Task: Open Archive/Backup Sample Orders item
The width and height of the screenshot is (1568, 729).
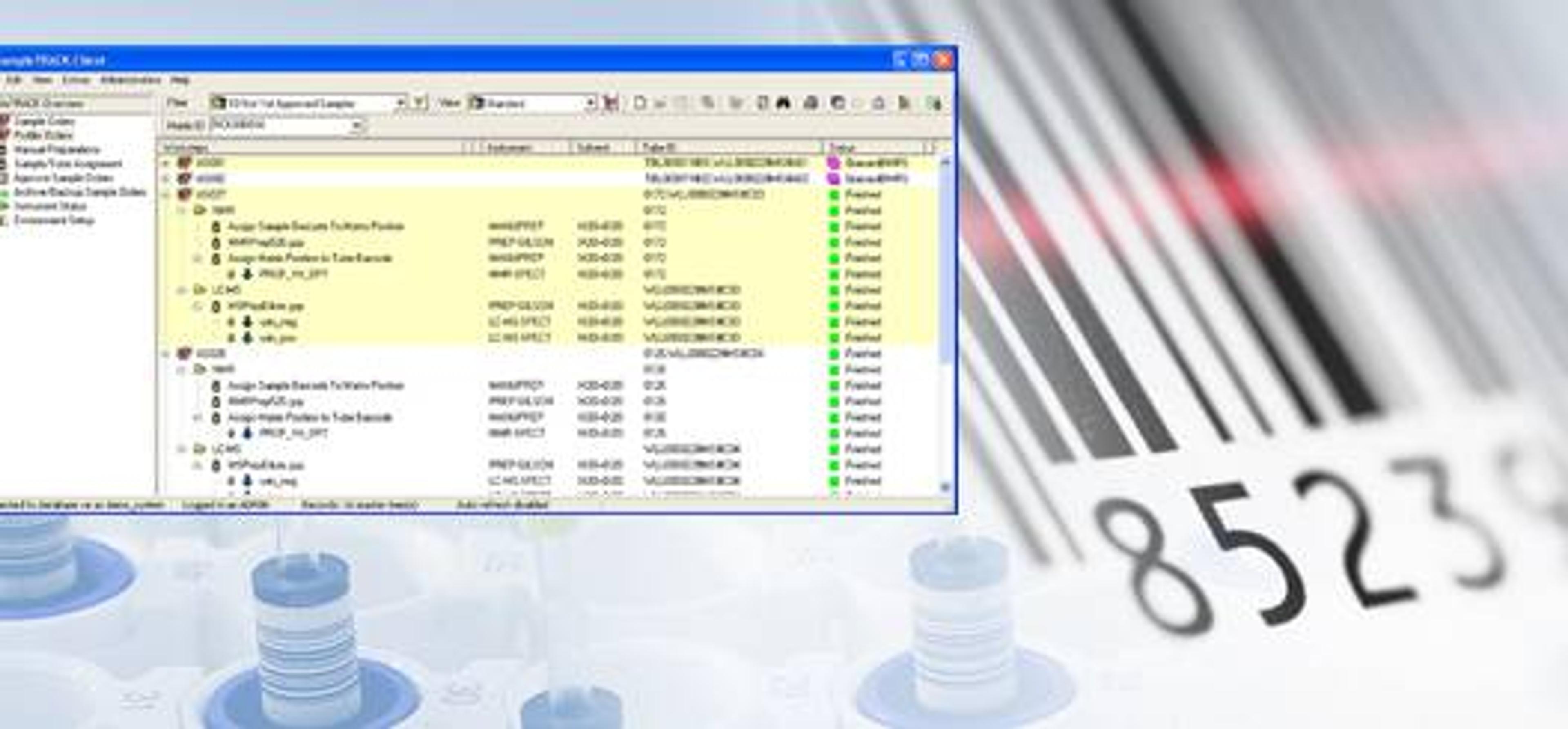Action: (80, 192)
